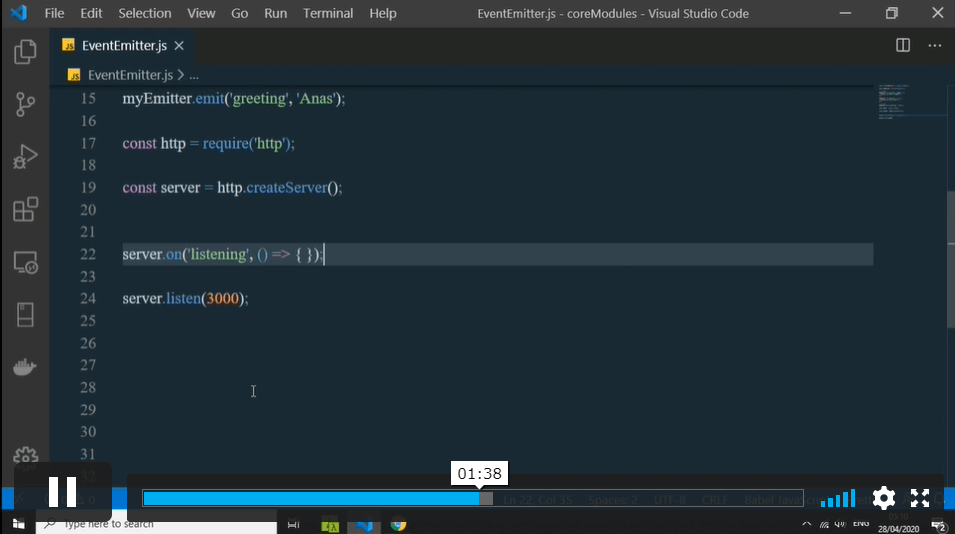Click EventEmitter.js in the breadcrumb
Viewport: 955px width, 534px height.
tap(130, 75)
